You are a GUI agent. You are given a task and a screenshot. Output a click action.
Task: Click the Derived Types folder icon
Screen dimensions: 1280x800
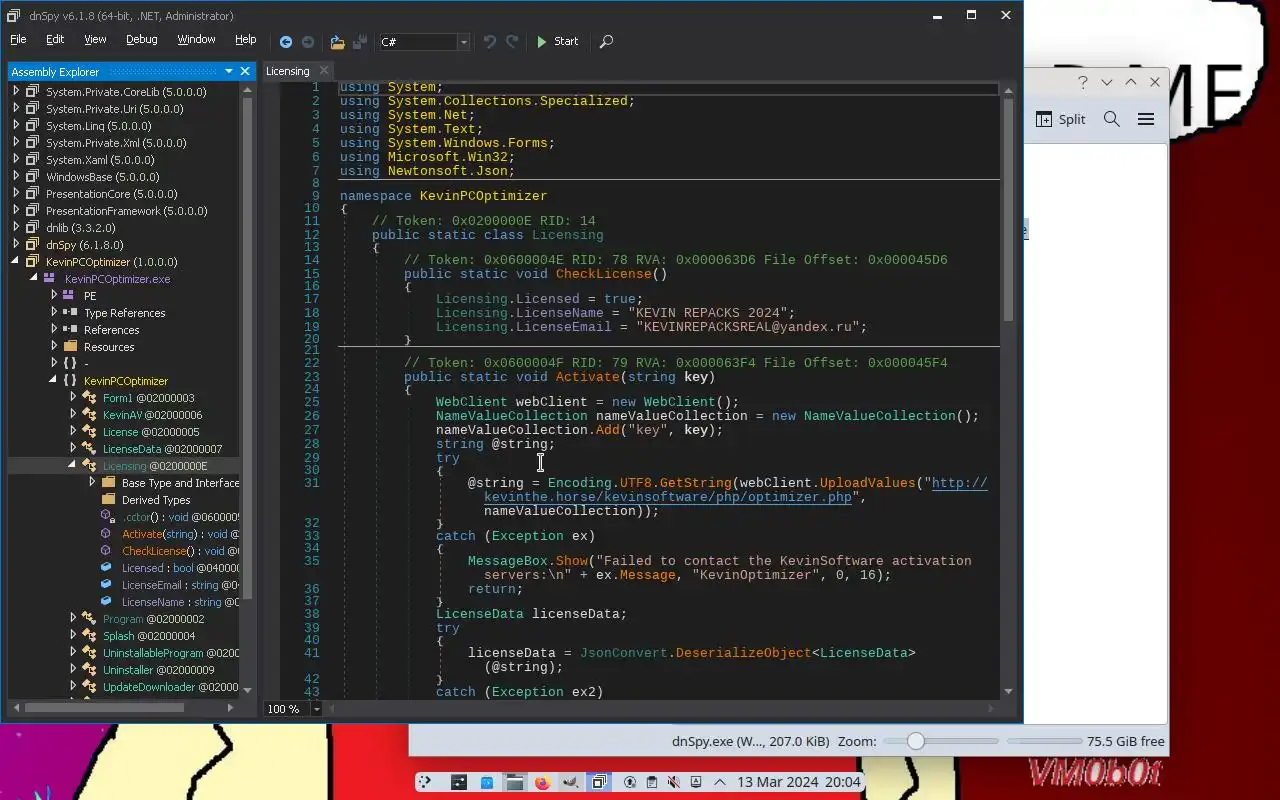[108, 500]
